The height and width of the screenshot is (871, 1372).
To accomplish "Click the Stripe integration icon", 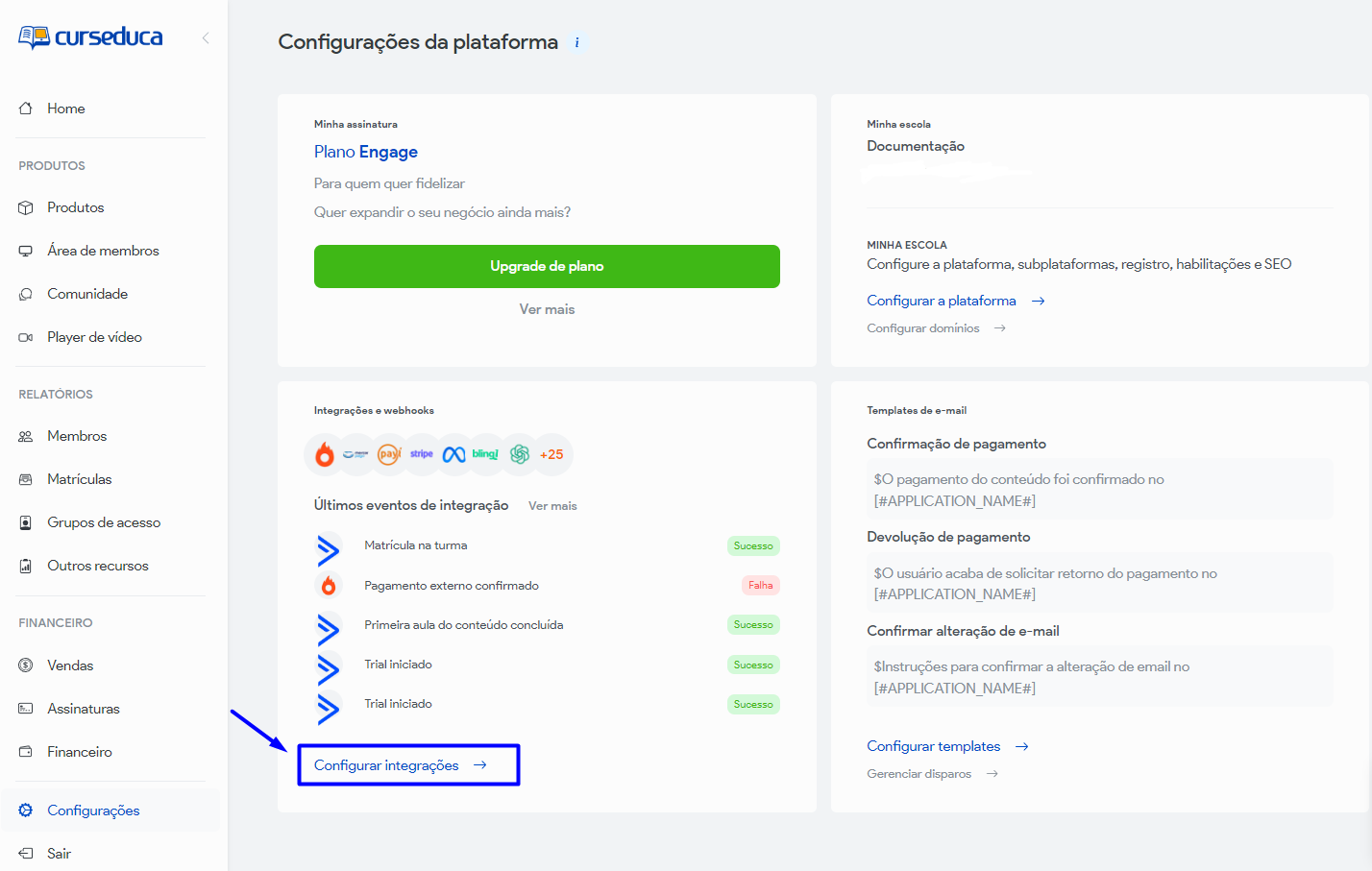I will [x=422, y=454].
